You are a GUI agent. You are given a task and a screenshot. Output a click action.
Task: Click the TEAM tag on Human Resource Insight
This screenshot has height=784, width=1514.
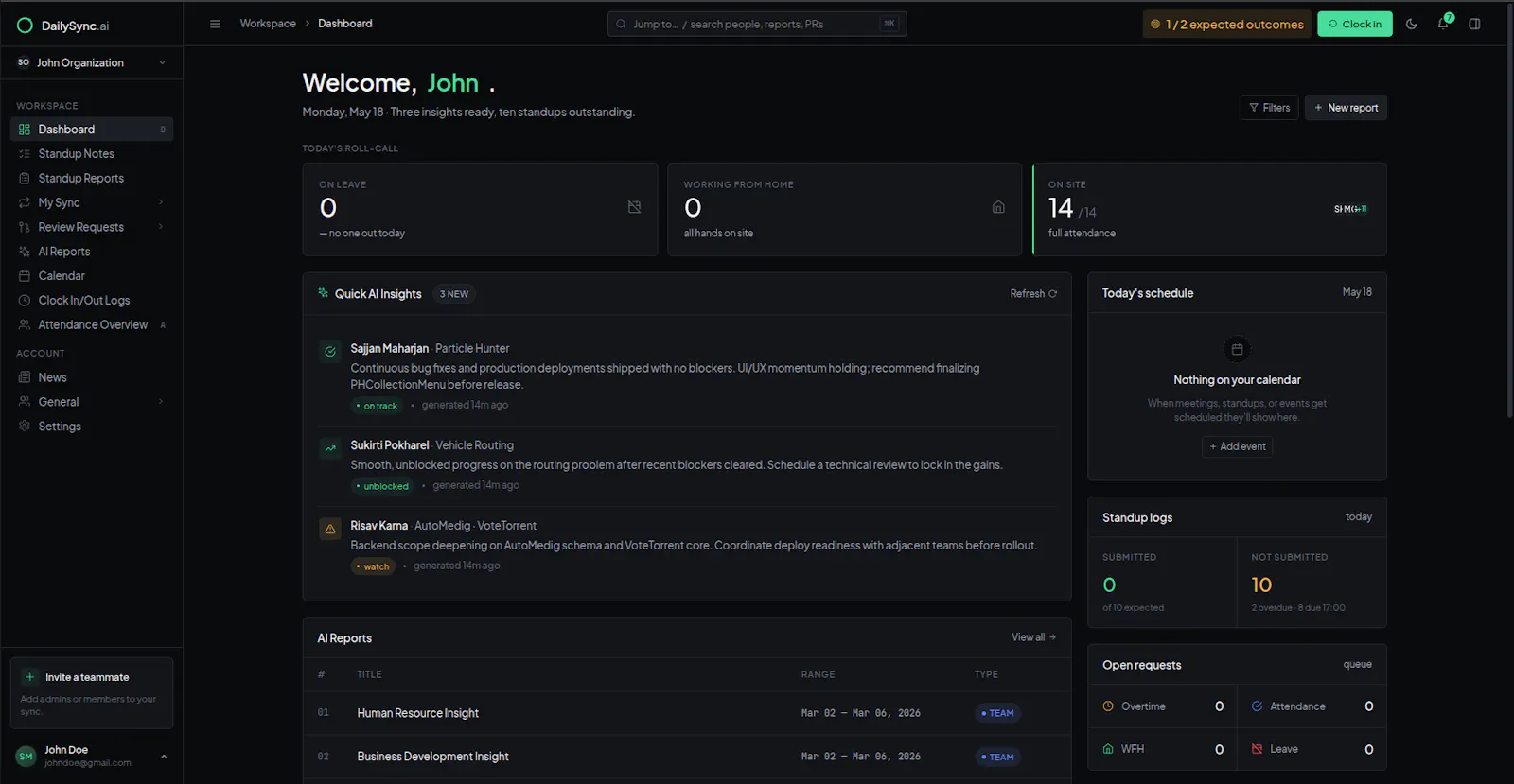(x=997, y=713)
